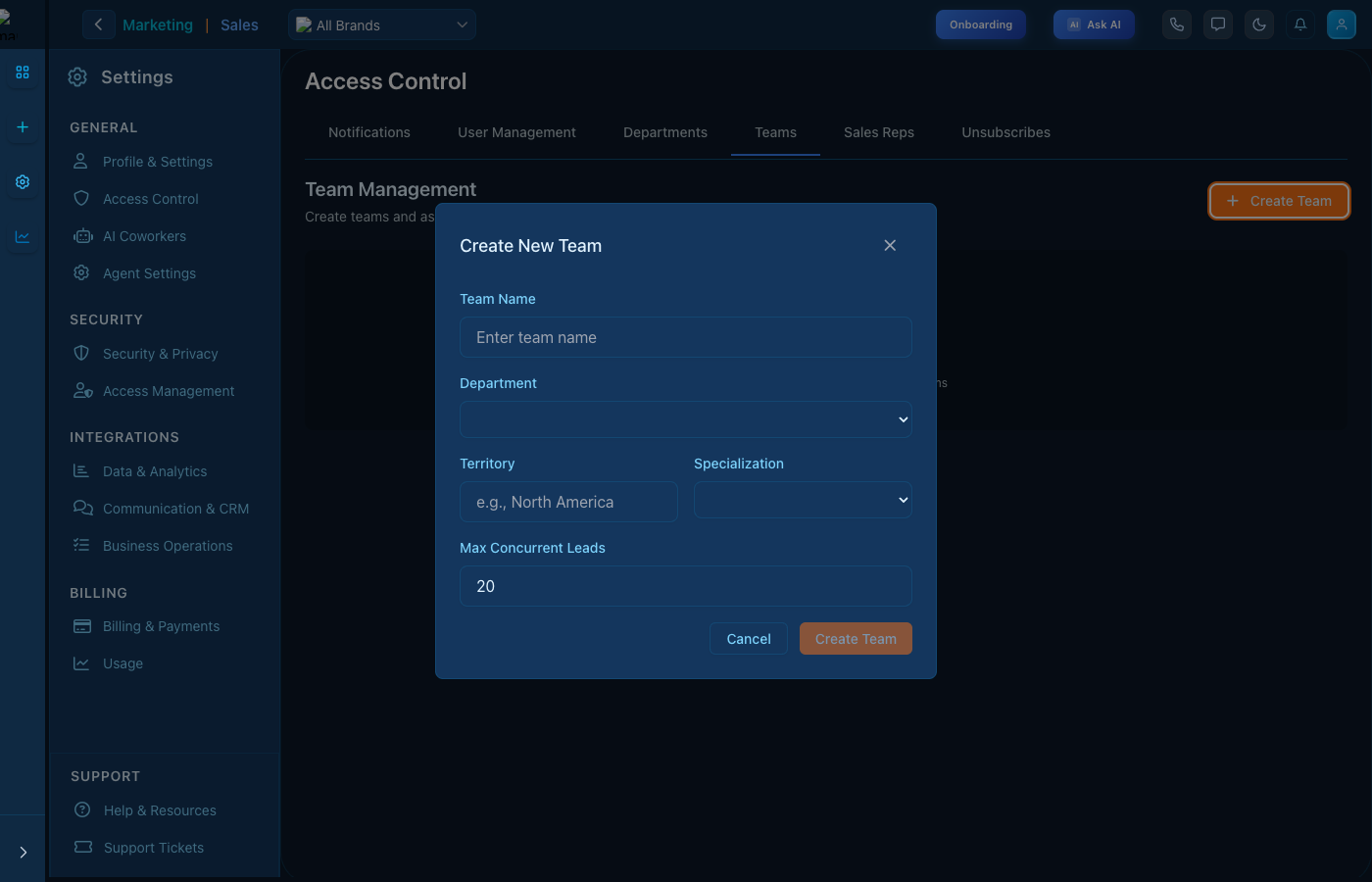Viewport: 1372px width, 882px height.
Task: Focus the Territory input field
Action: (568, 502)
